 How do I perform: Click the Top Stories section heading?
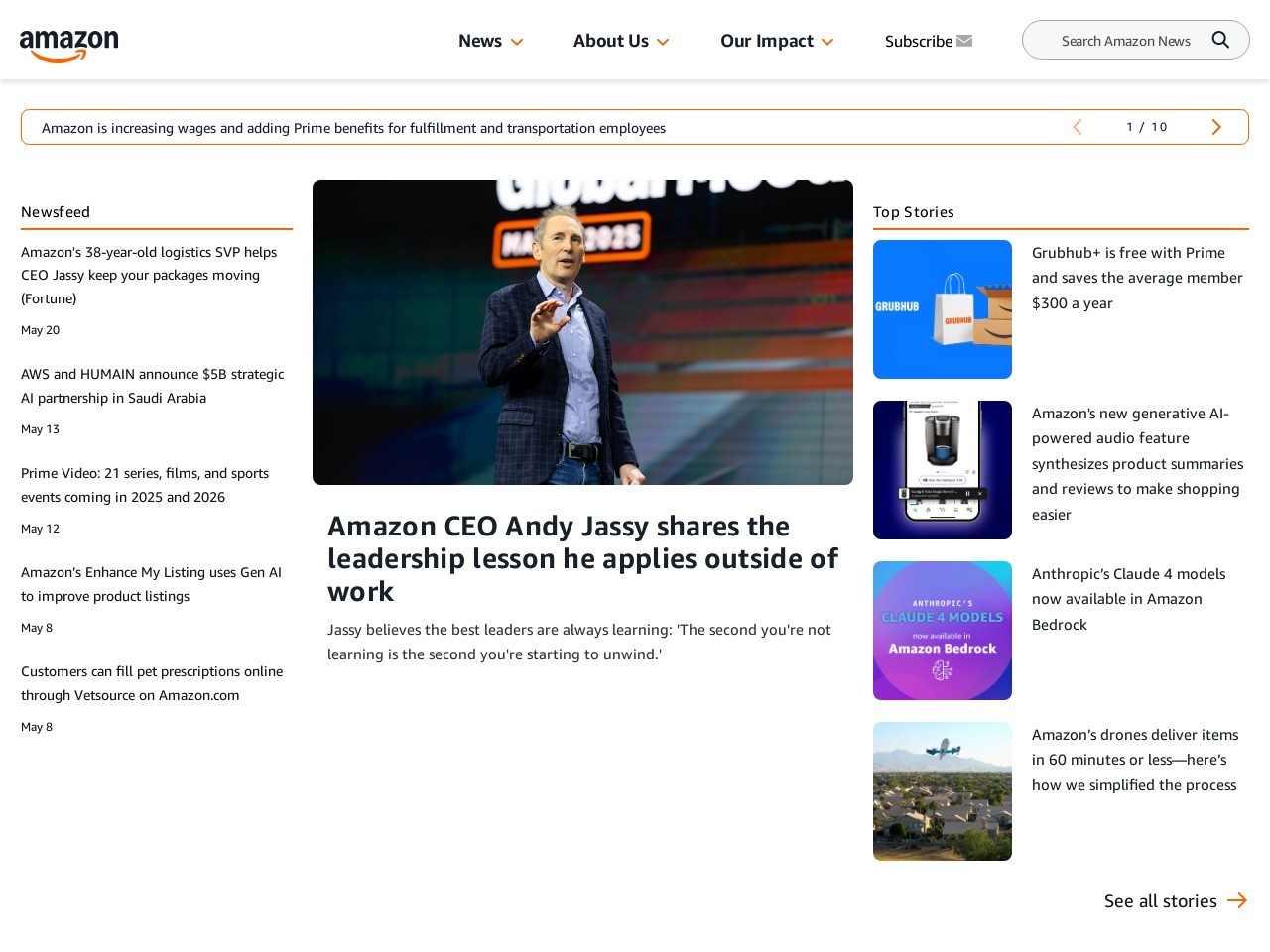(x=914, y=212)
